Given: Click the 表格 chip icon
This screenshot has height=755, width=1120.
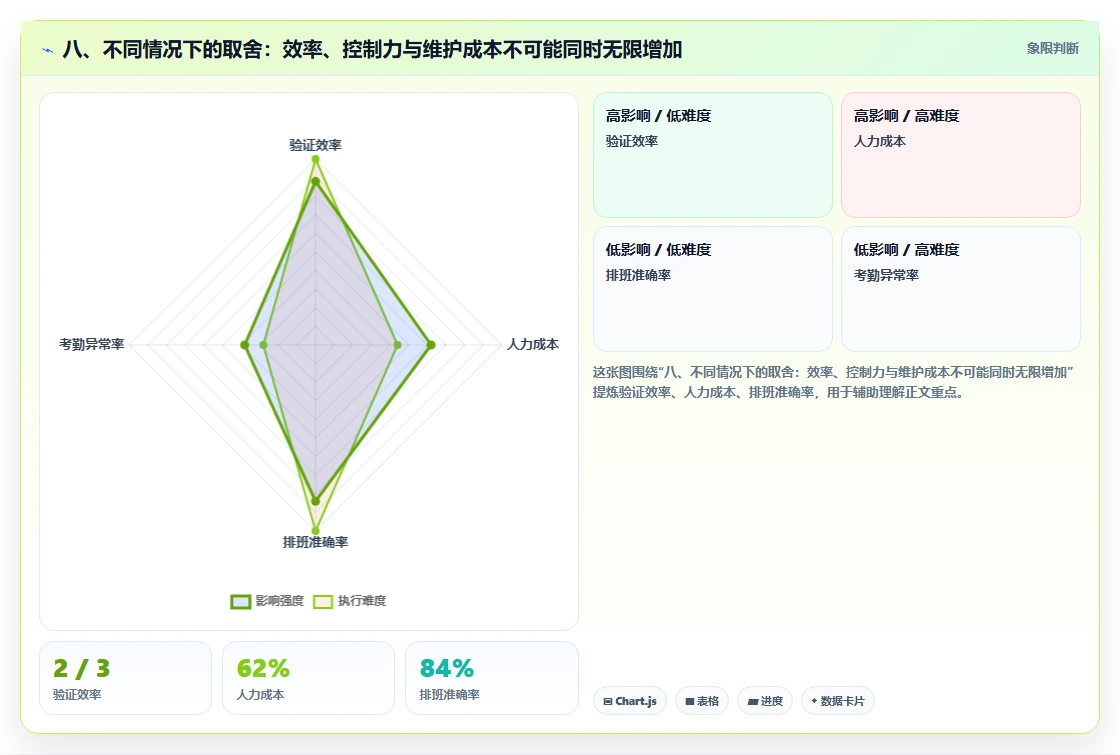Looking at the screenshot, I should (x=689, y=701).
